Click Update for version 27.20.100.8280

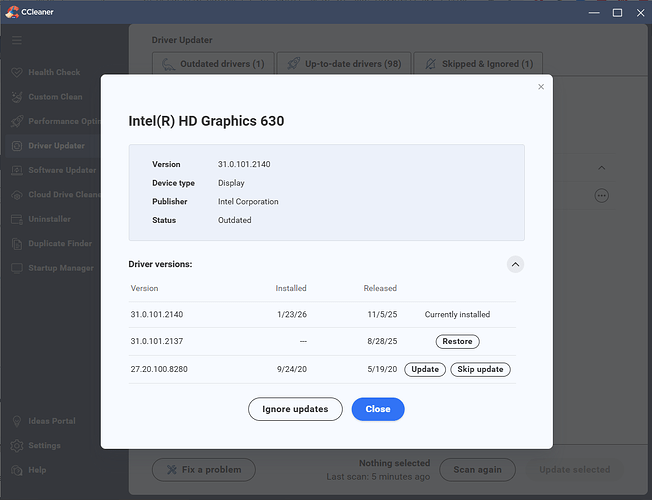pyautogui.click(x=425, y=369)
